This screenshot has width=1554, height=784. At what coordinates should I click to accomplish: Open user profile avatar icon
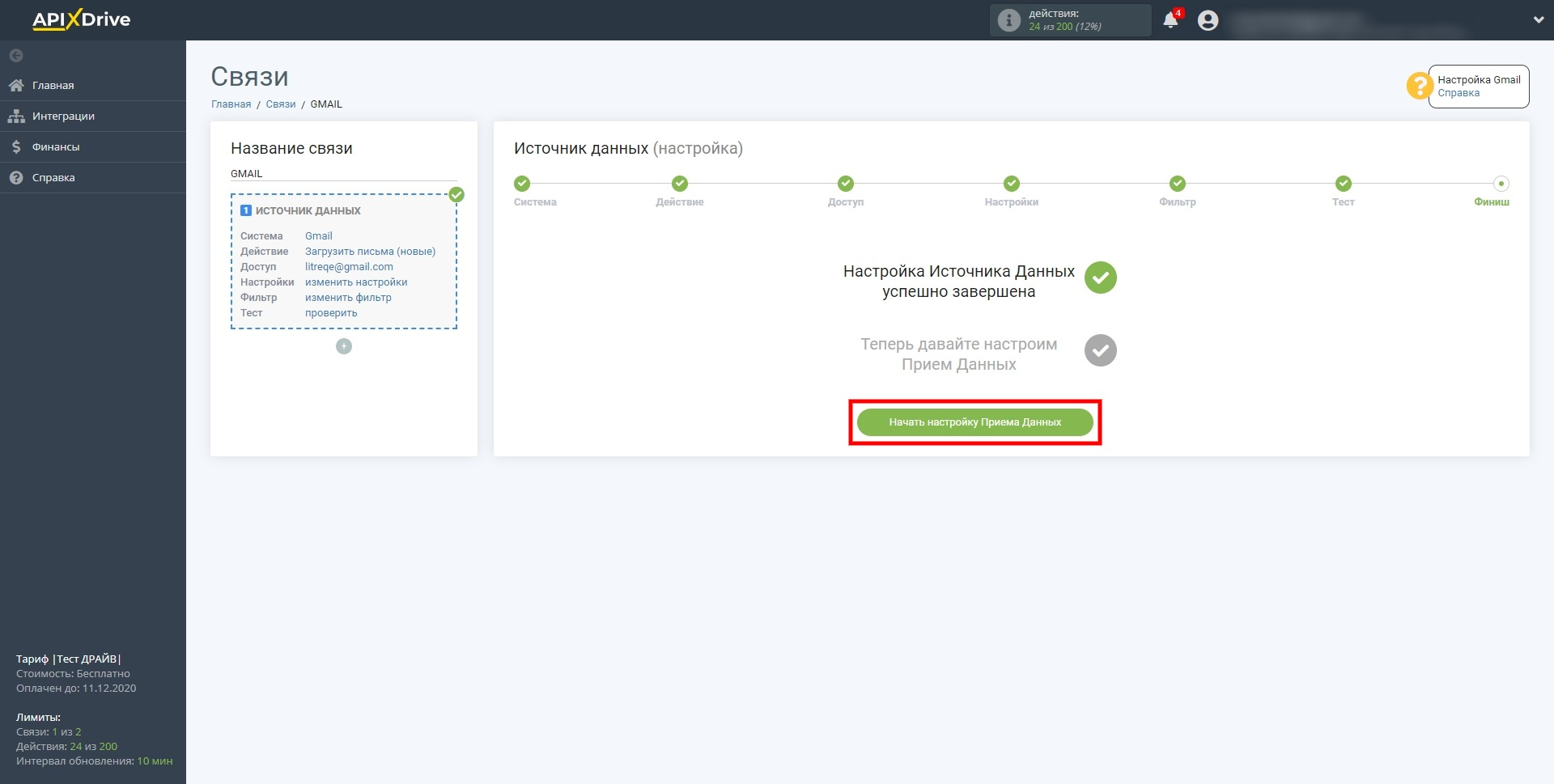click(x=1208, y=20)
